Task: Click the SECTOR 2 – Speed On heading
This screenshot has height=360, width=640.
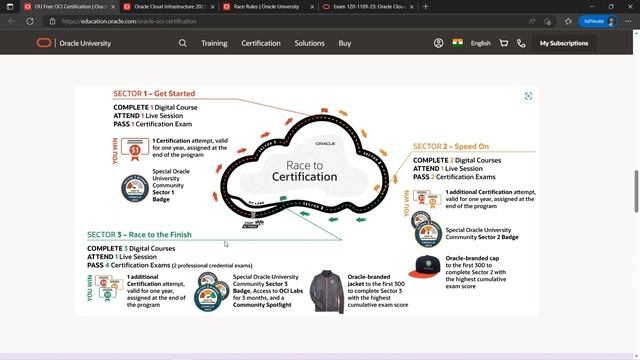Action: coord(451,147)
